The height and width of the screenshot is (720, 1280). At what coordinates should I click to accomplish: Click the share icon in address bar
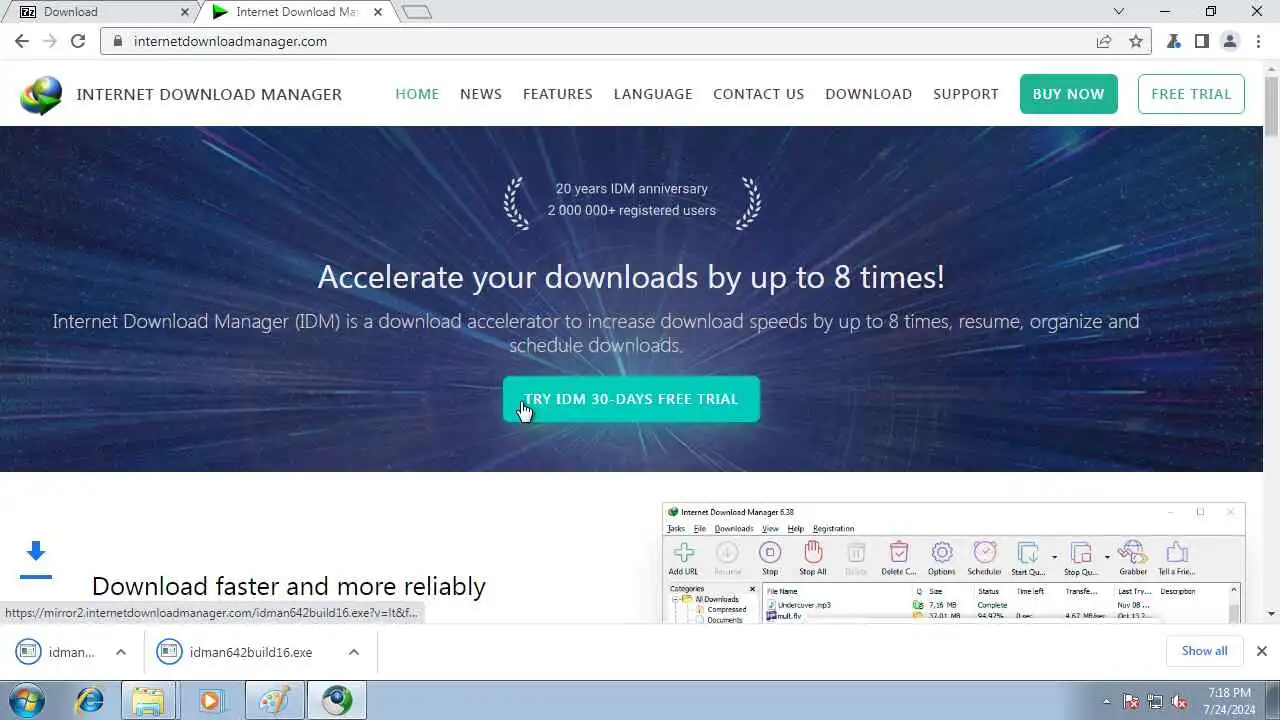[1104, 41]
